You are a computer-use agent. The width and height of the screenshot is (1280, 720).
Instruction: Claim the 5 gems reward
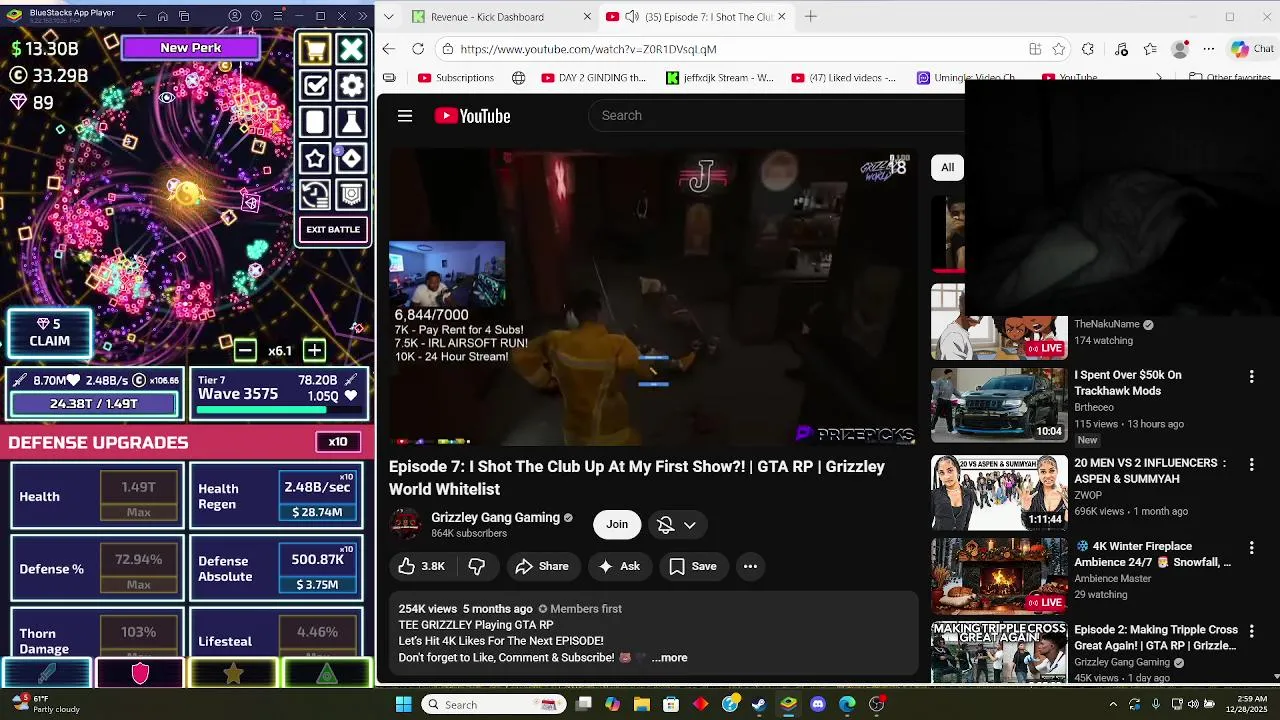pyautogui.click(x=49, y=333)
